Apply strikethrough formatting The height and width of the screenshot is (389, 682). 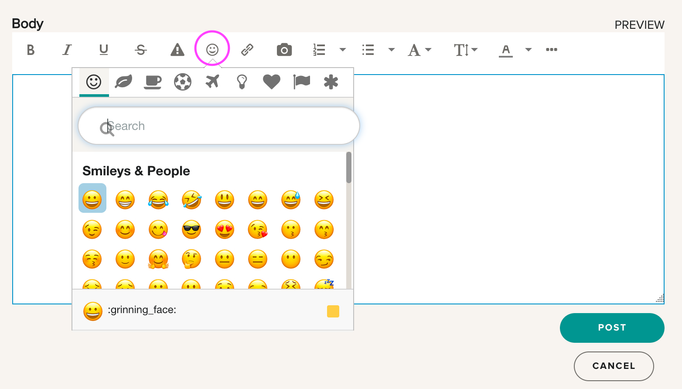pos(140,50)
